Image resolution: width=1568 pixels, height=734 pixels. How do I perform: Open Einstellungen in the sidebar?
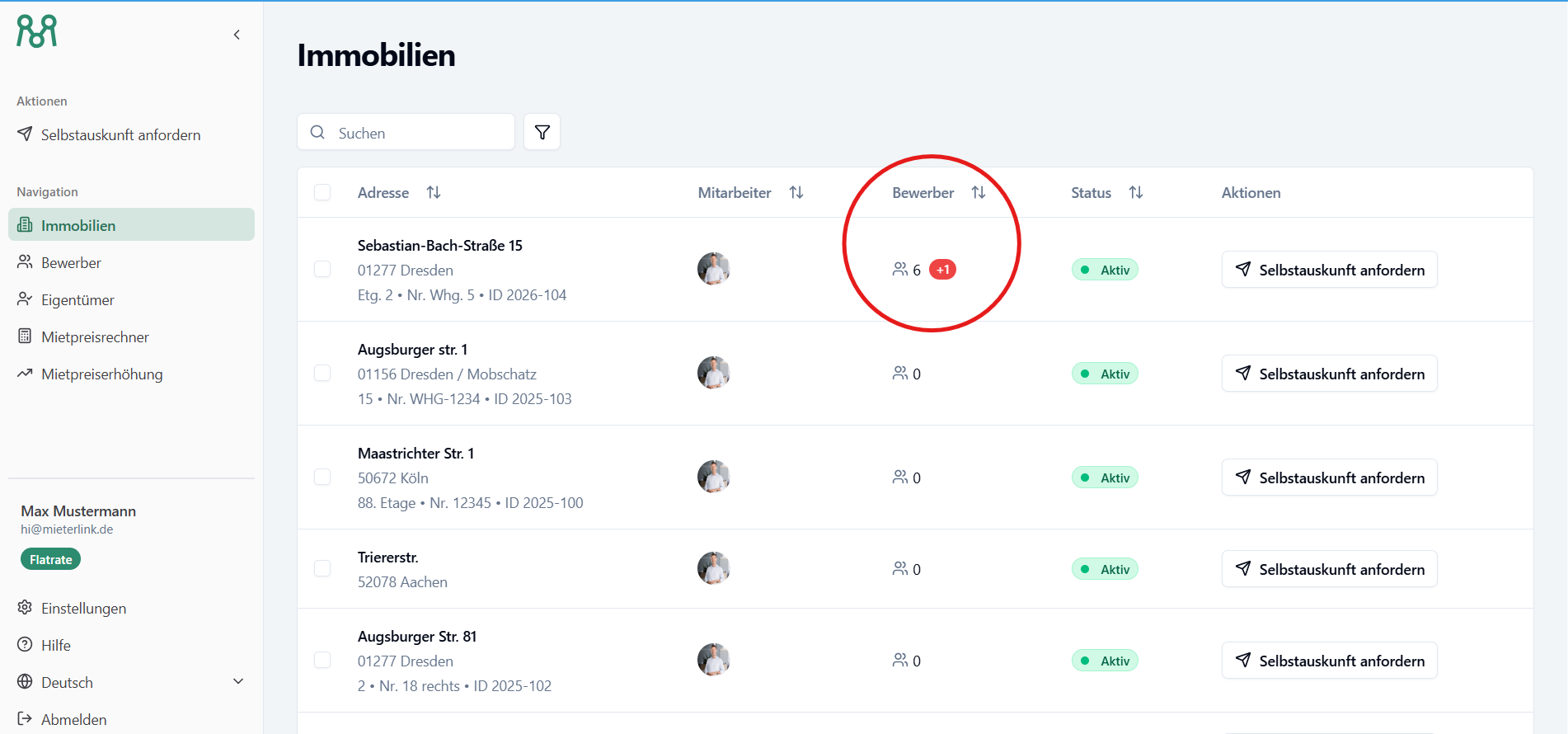(x=83, y=608)
